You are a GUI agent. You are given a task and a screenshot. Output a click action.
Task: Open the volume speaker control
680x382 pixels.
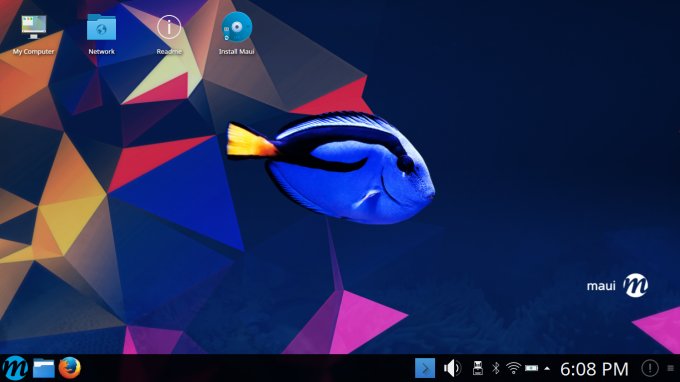pyautogui.click(x=452, y=368)
